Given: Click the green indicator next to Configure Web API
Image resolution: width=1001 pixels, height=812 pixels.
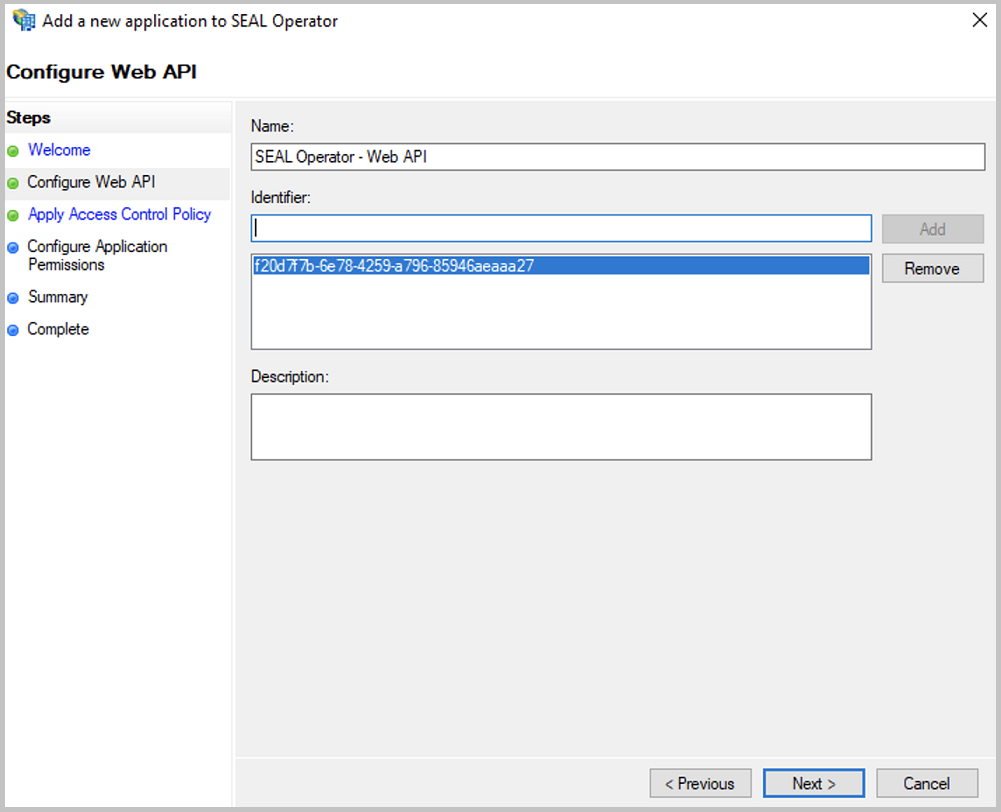Looking at the screenshot, I should (13, 182).
